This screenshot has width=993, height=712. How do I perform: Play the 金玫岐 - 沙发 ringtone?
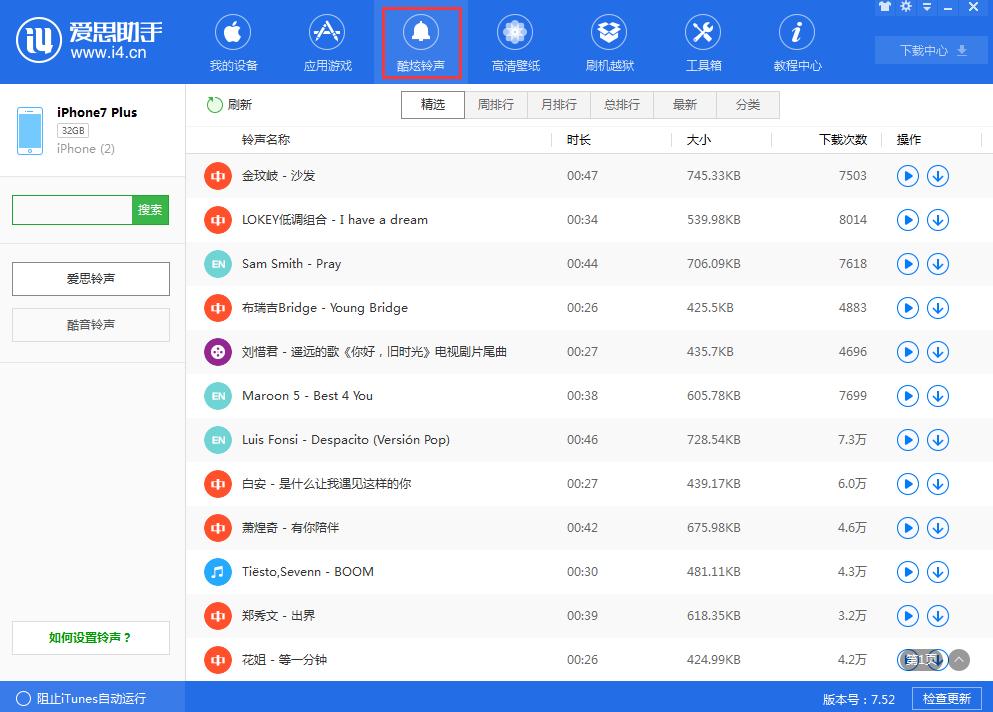[907, 176]
